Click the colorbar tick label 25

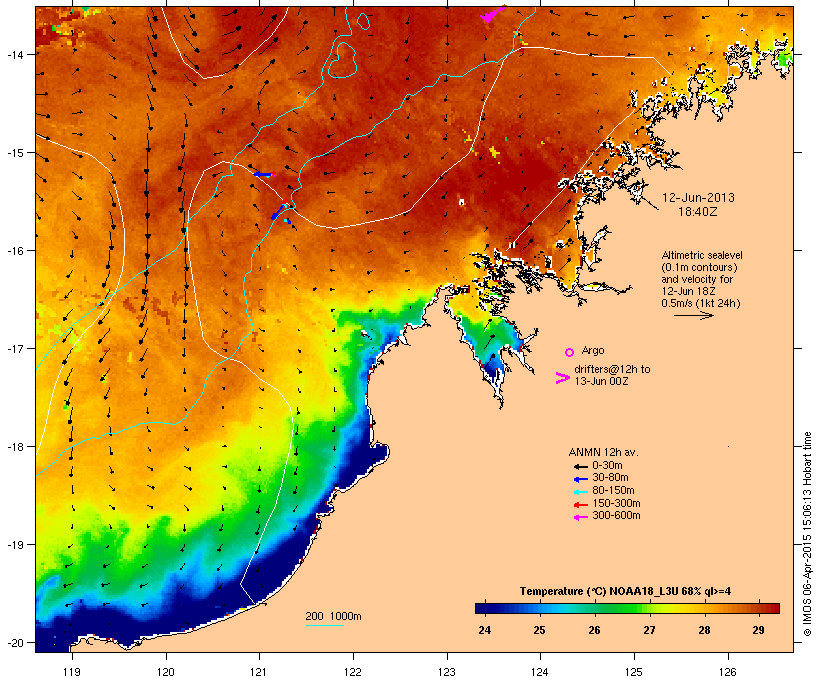pyautogui.click(x=539, y=630)
